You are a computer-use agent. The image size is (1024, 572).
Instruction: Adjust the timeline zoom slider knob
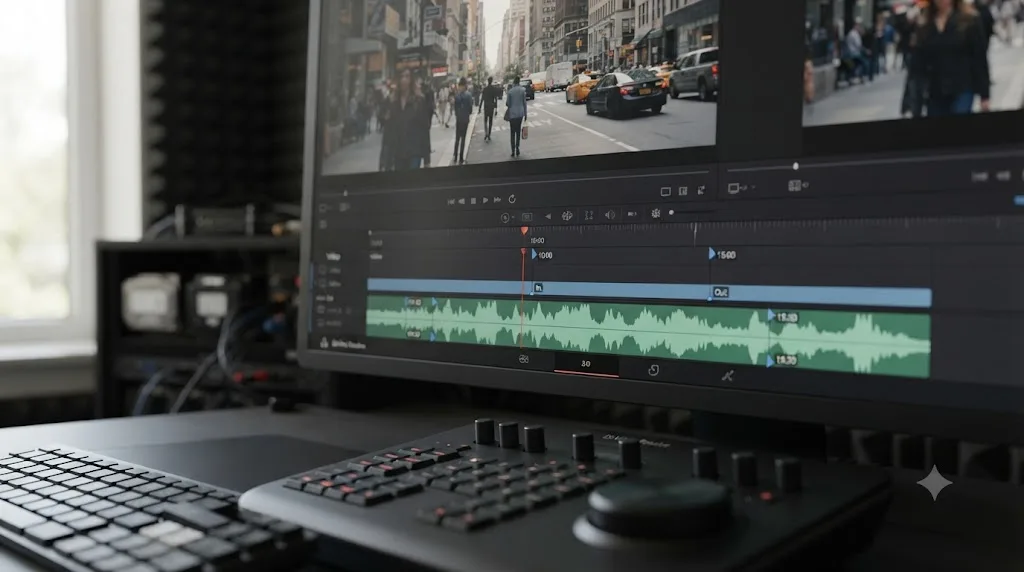pyautogui.click(x=671, y=212)
